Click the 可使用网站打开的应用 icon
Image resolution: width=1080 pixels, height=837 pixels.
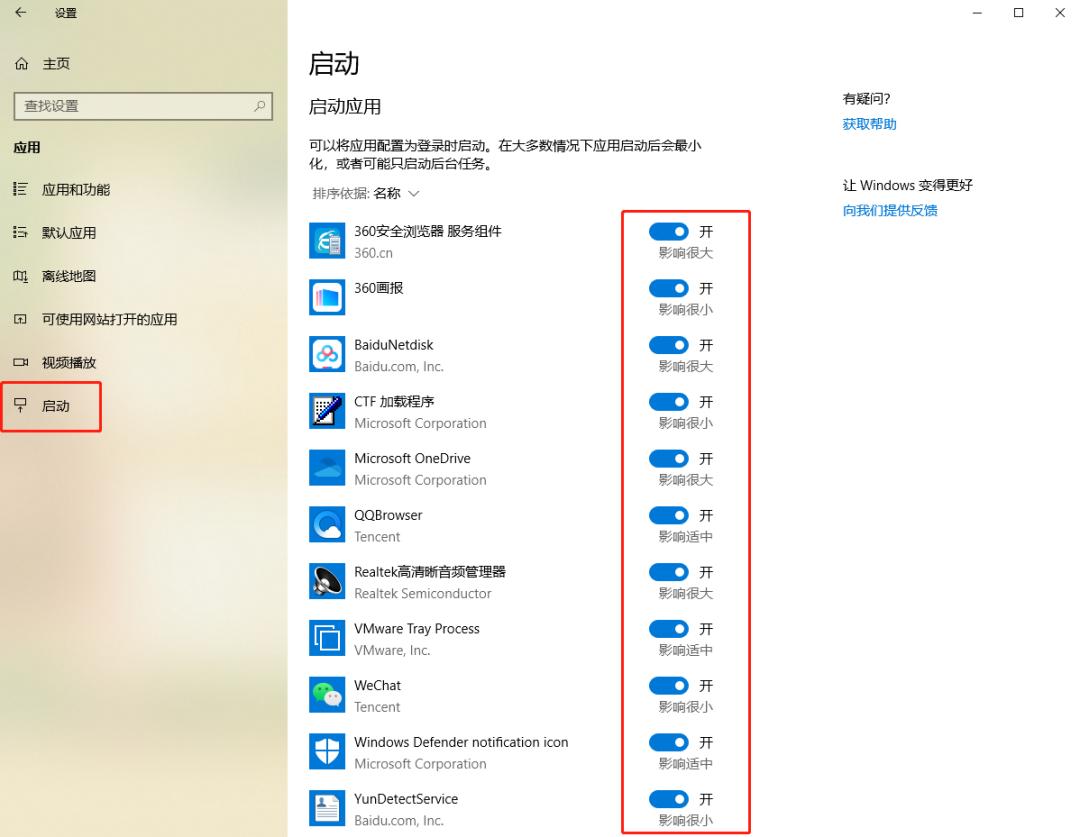21,320
